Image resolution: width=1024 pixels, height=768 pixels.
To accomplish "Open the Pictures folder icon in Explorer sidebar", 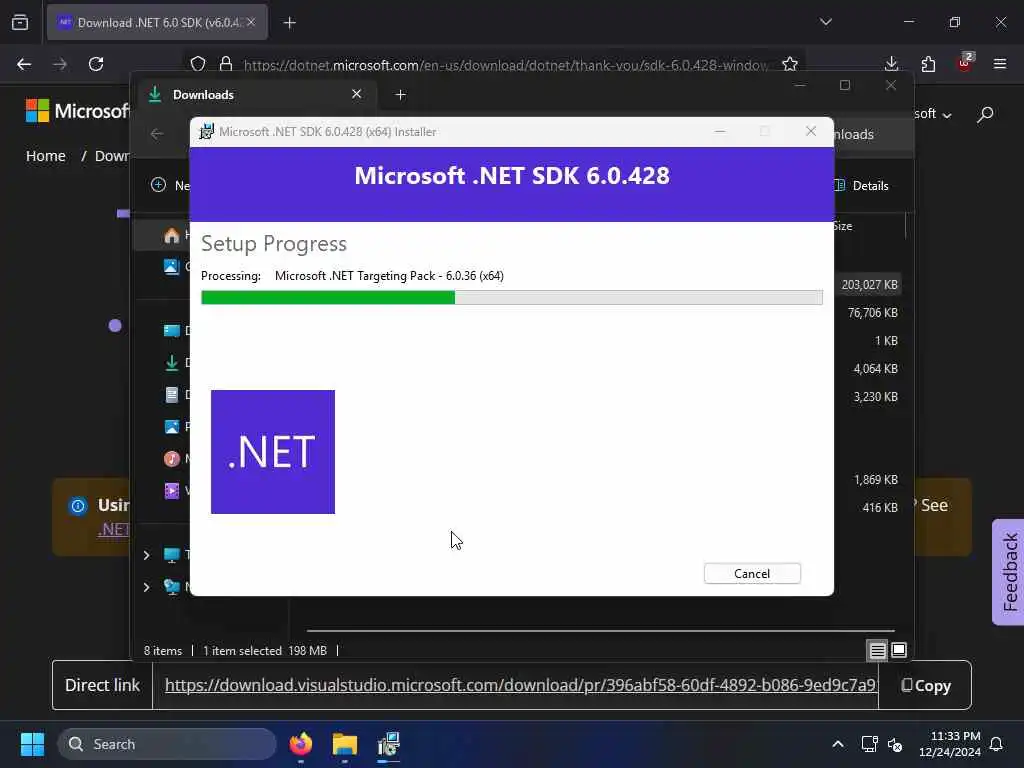I will click(171, 426).
